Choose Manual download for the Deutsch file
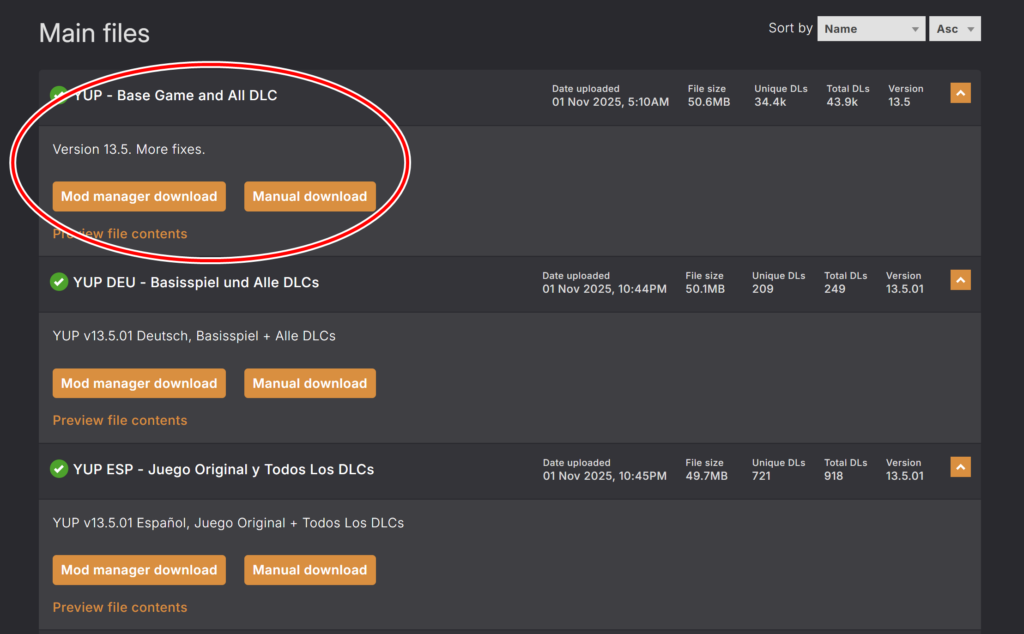 coord(309,383)
